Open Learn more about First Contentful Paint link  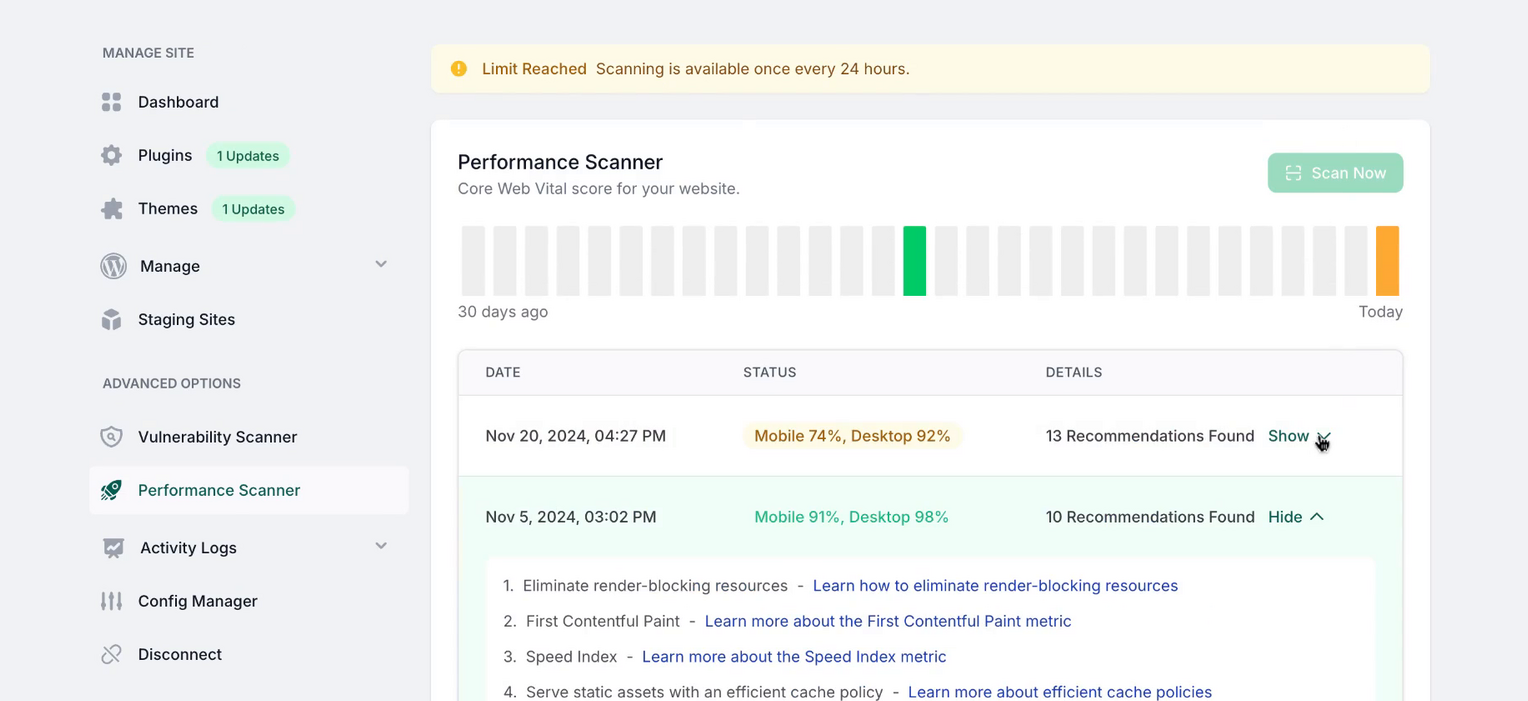888,621
